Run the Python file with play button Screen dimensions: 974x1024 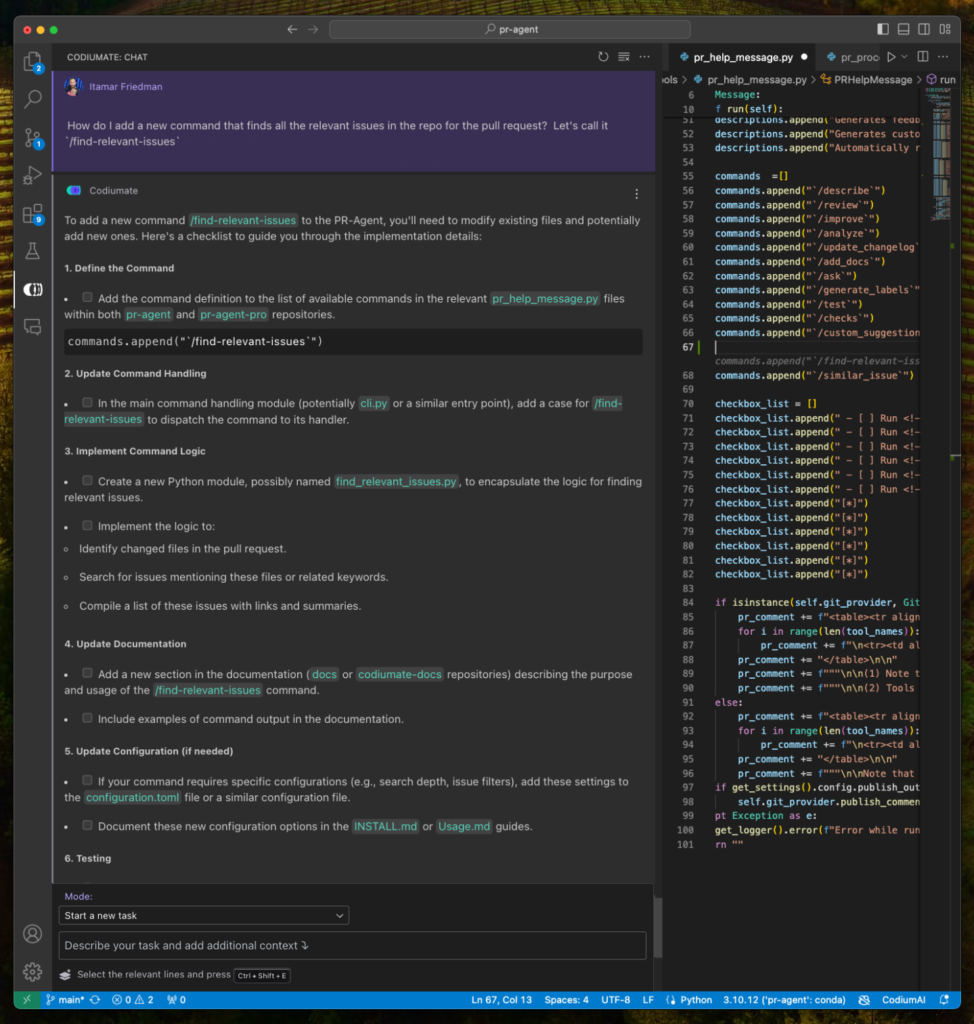pos(891,57)
